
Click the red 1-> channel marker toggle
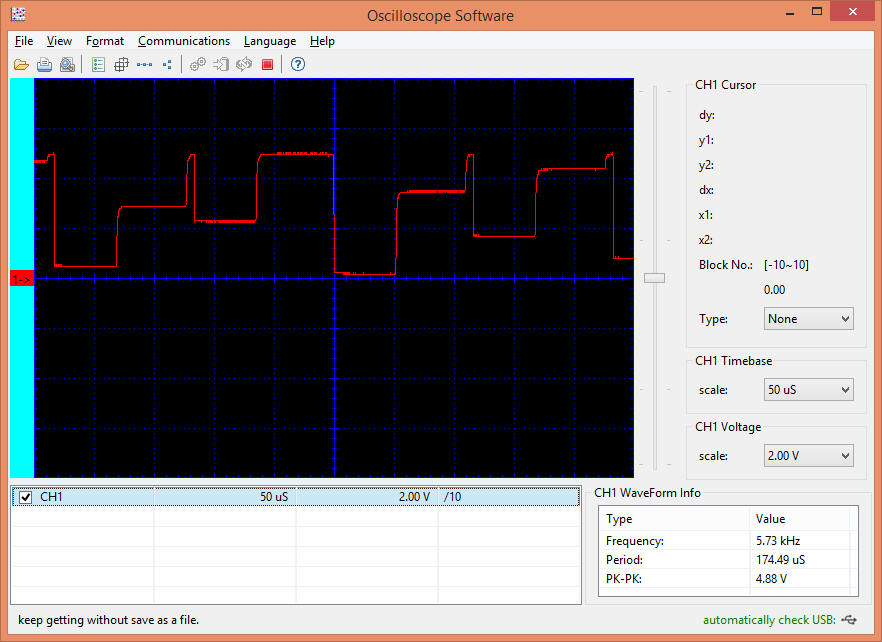[20, 278]
